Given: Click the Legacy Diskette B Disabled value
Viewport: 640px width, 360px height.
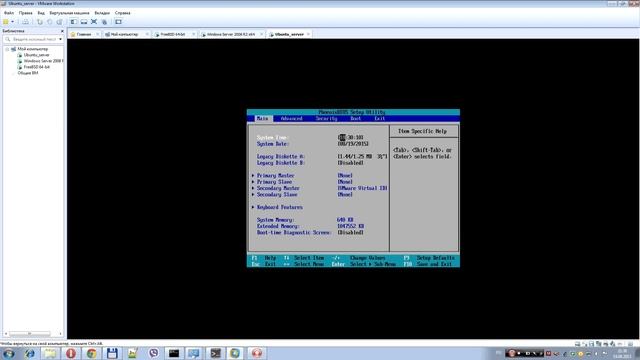Looking at the screenshot, I should pyautogui.click(x=351, y=163).
